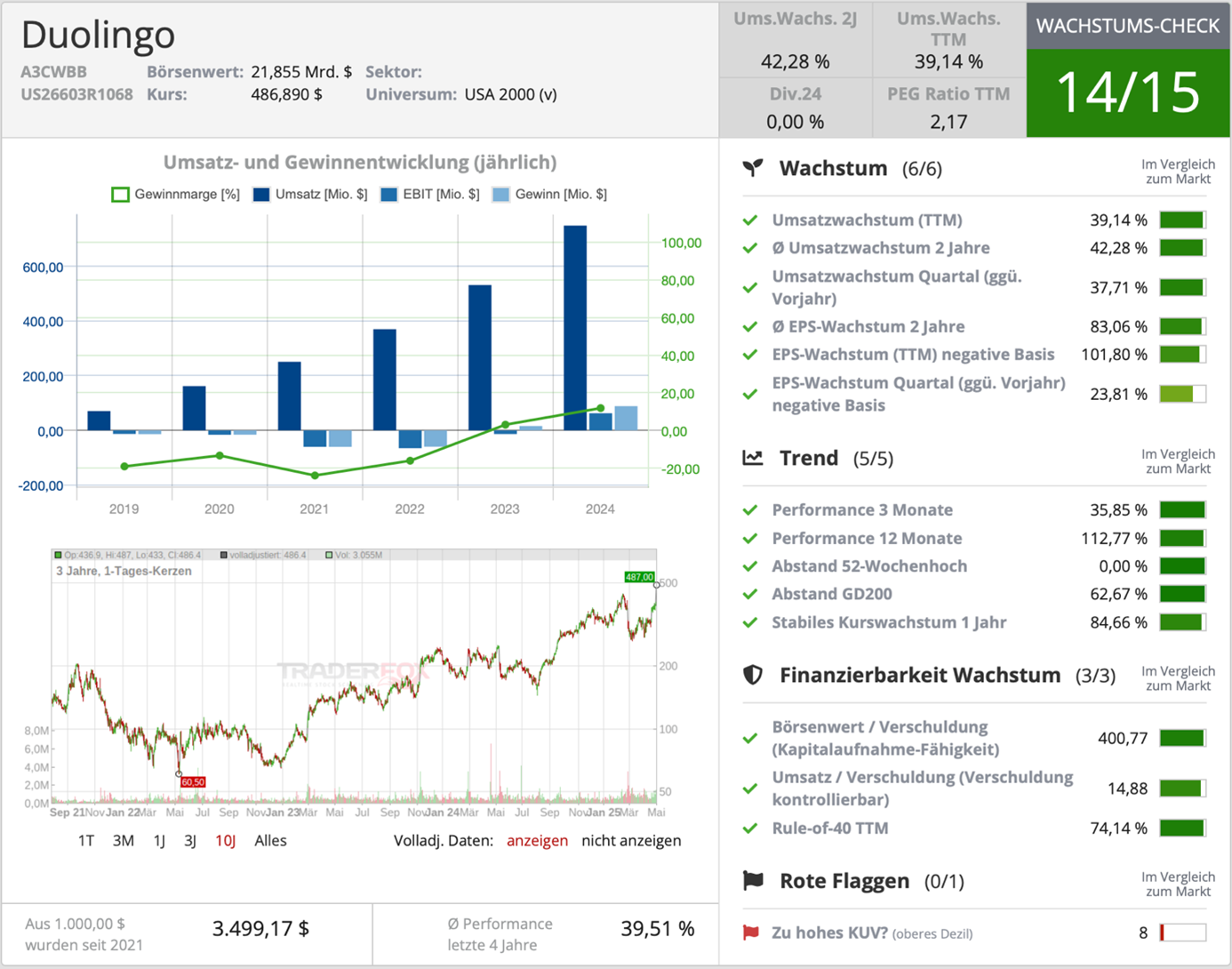Click the 'Ums.Wachs. 2J' 42,28 % tile
The image size is (1232, 969).
[x=796, y=40]
